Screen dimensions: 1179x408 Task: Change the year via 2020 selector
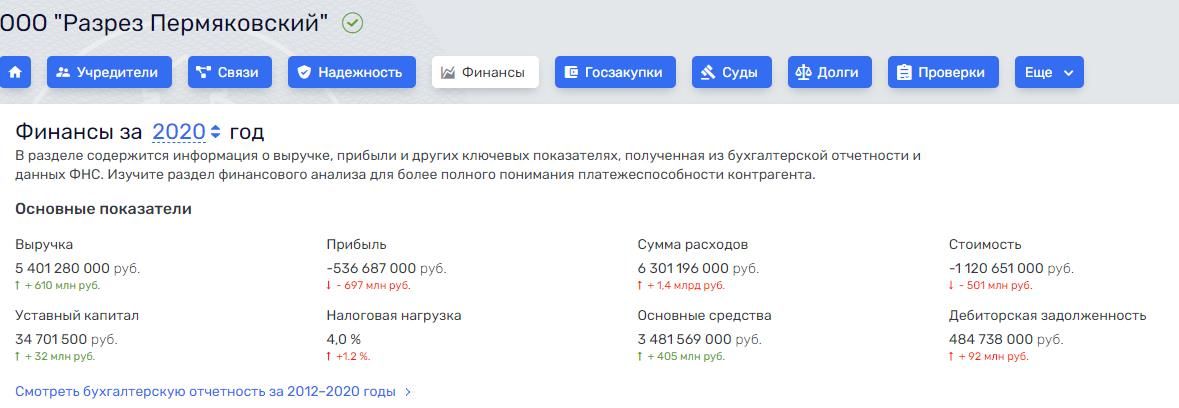pyautogui.click(x=179, y=132)
